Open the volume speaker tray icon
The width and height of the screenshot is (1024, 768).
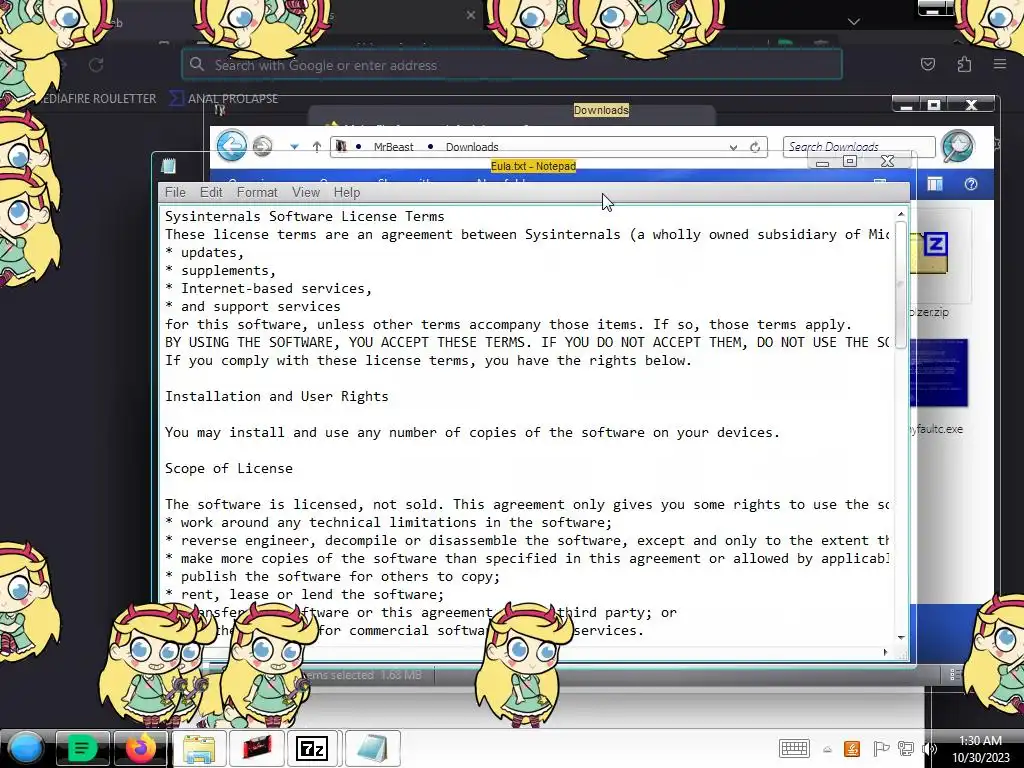[x=929, y=749]
